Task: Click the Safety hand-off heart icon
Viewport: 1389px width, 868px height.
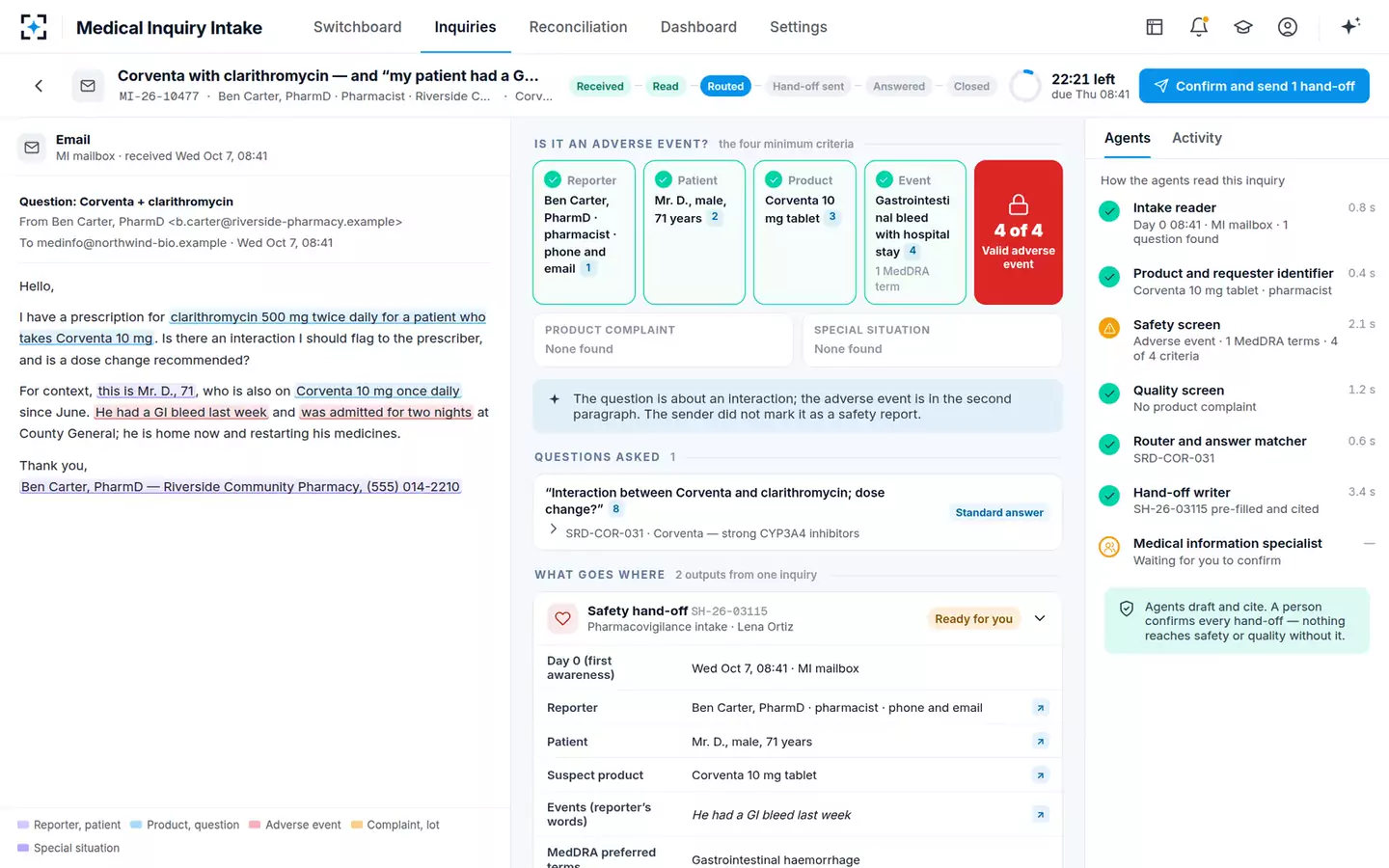Action: pyautogui.click(x=562, y=618)
